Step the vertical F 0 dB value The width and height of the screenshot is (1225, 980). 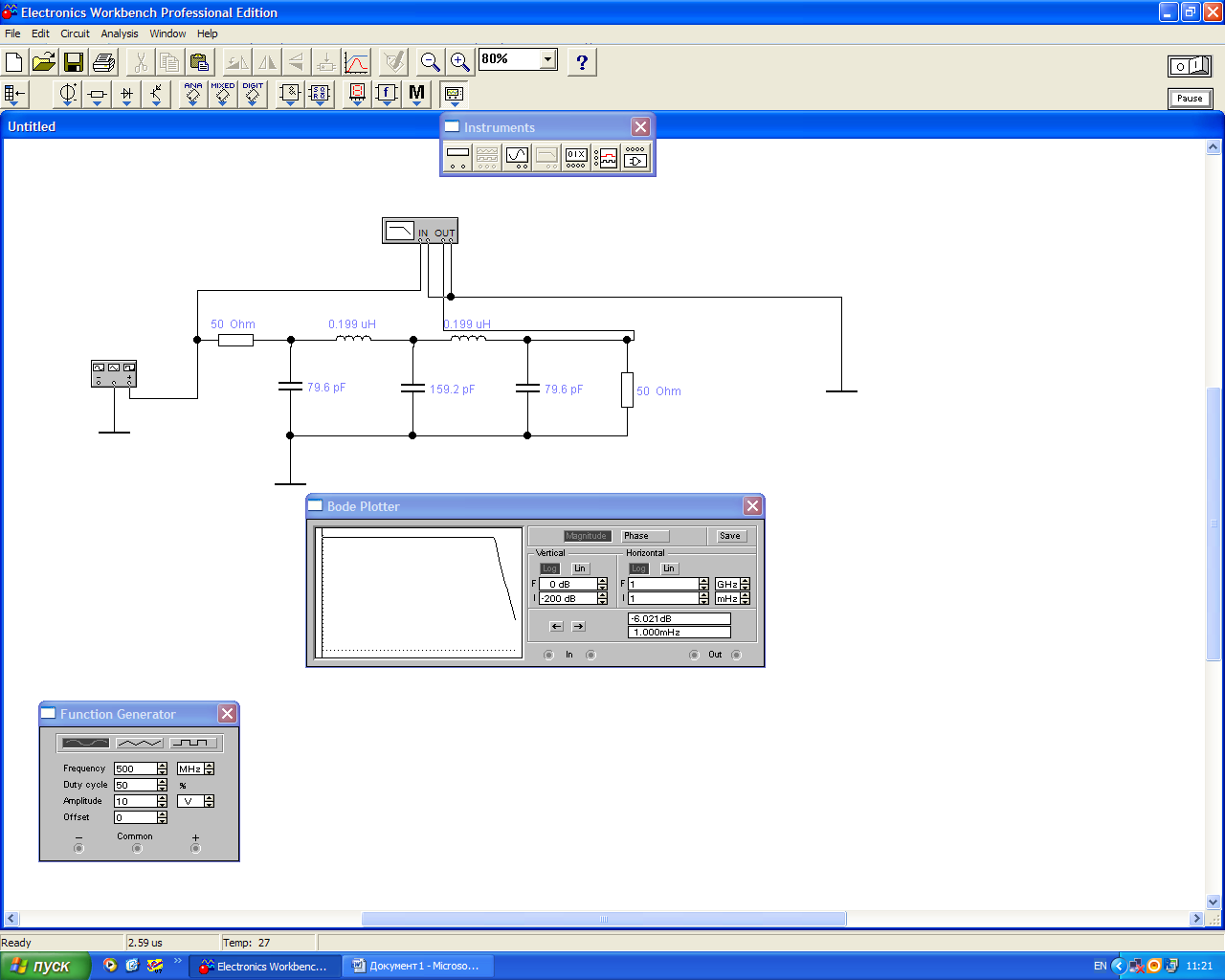(602, 584)
